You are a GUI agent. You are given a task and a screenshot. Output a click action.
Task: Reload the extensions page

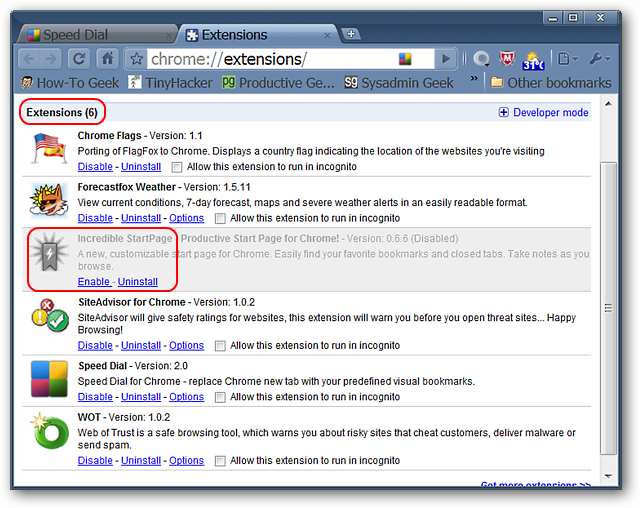pos(79,59)
